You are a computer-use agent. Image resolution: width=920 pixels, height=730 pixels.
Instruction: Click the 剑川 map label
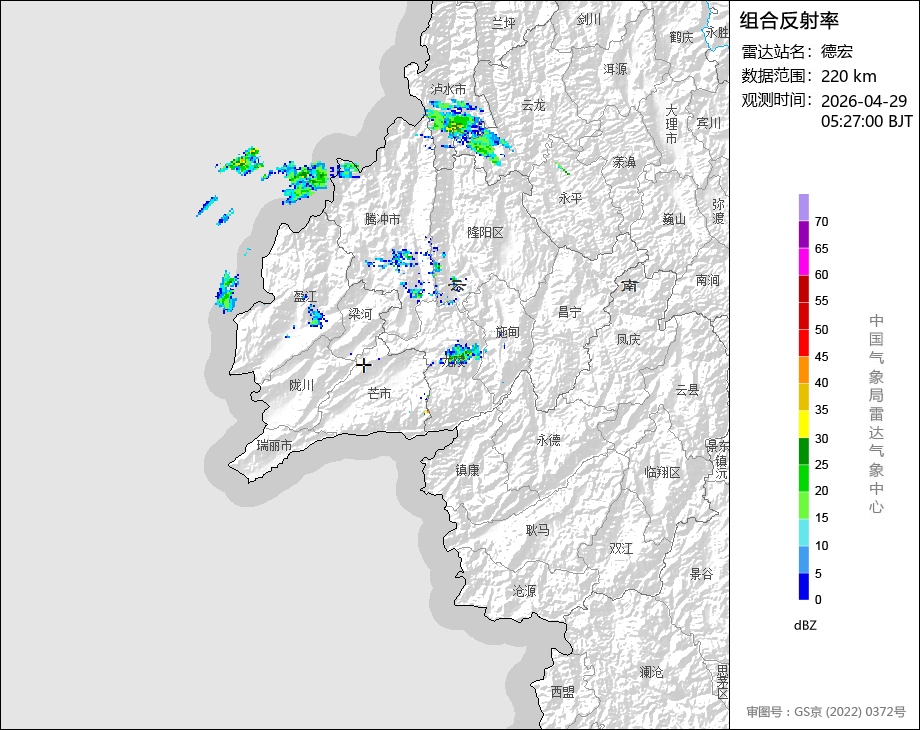click(588, 19)
